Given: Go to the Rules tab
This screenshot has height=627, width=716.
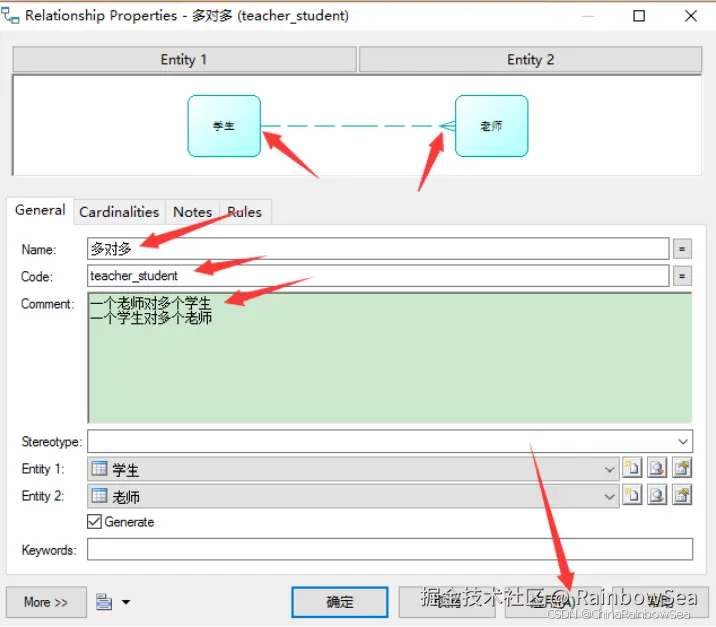Looking at the screenshot, I should (245, 212).
